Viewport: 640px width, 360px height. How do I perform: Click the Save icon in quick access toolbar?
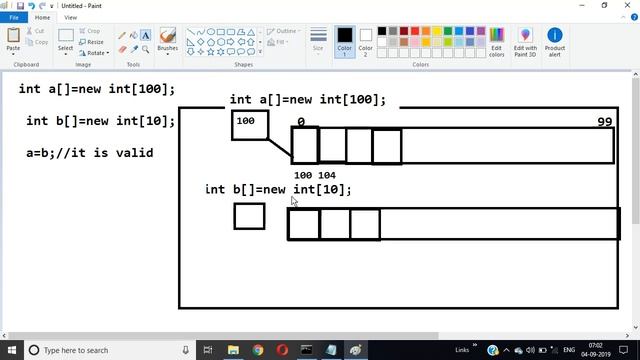pyautogui.click(x=20, y=6)
